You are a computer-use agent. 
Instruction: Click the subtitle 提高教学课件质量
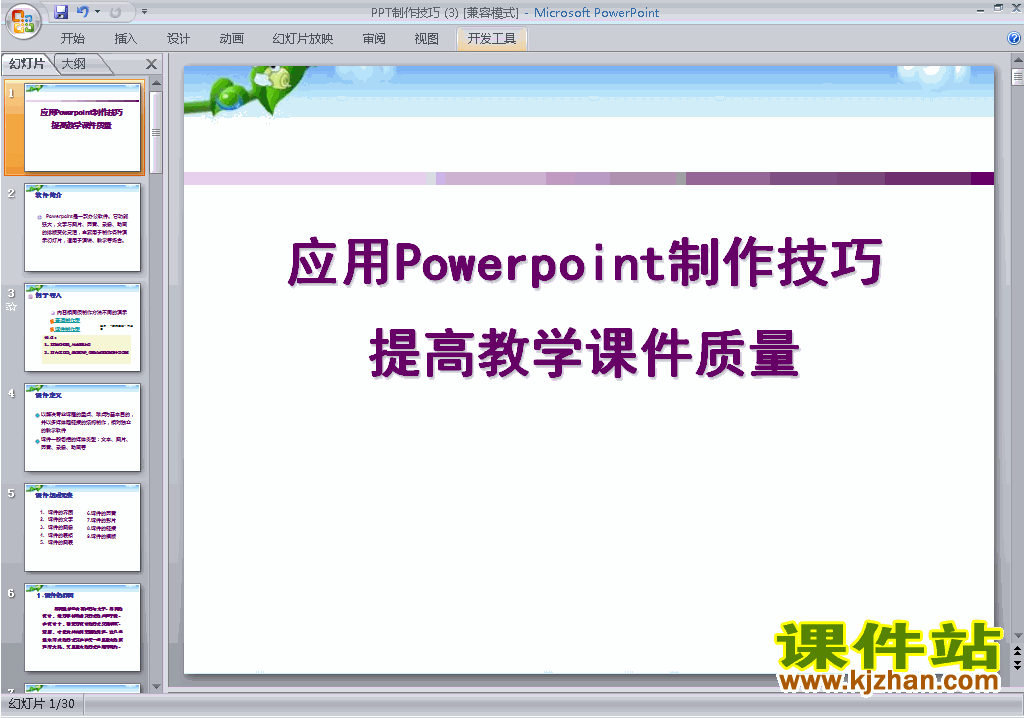pos(585,353)
